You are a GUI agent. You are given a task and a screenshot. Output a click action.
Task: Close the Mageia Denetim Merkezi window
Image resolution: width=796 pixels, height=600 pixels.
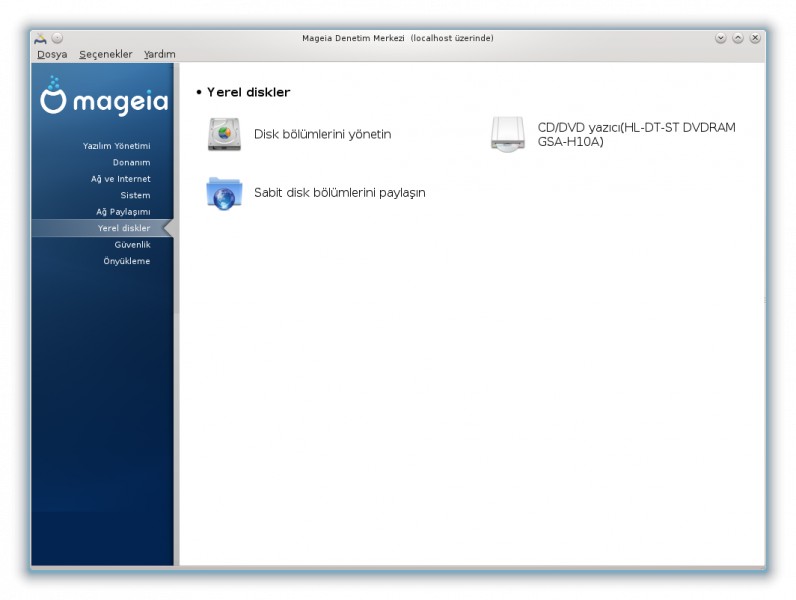click(x=755, y=38)
